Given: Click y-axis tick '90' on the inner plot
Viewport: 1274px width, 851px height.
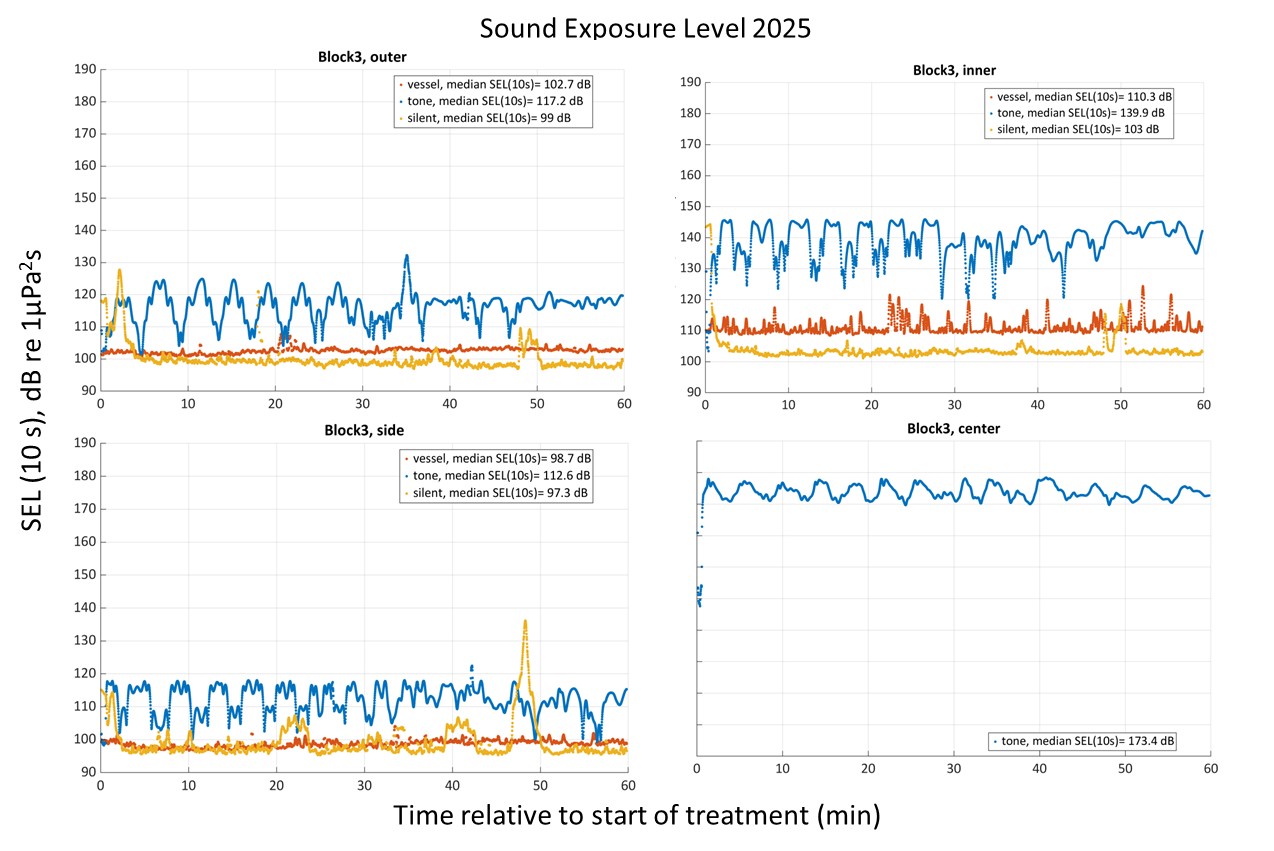Looking at the screenshot, I should [694, 392].
